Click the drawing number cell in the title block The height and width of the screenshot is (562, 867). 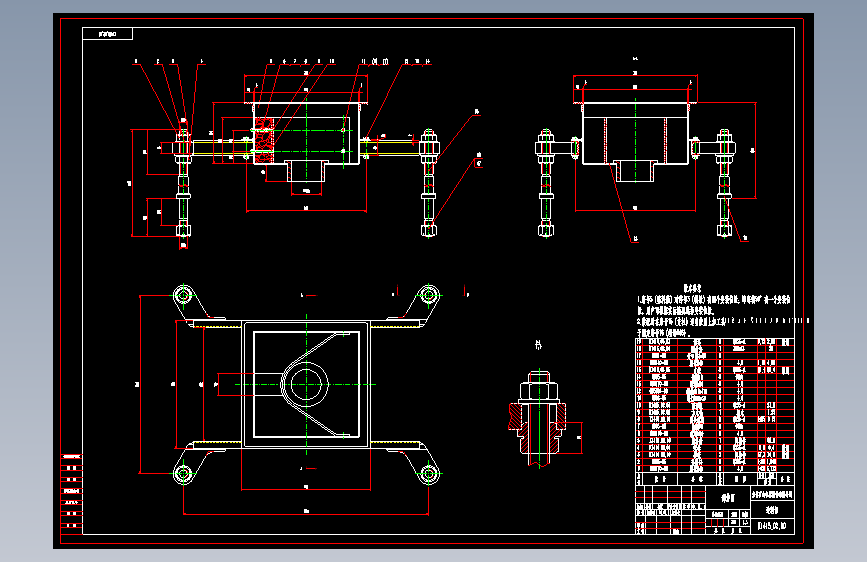point(772,525)
